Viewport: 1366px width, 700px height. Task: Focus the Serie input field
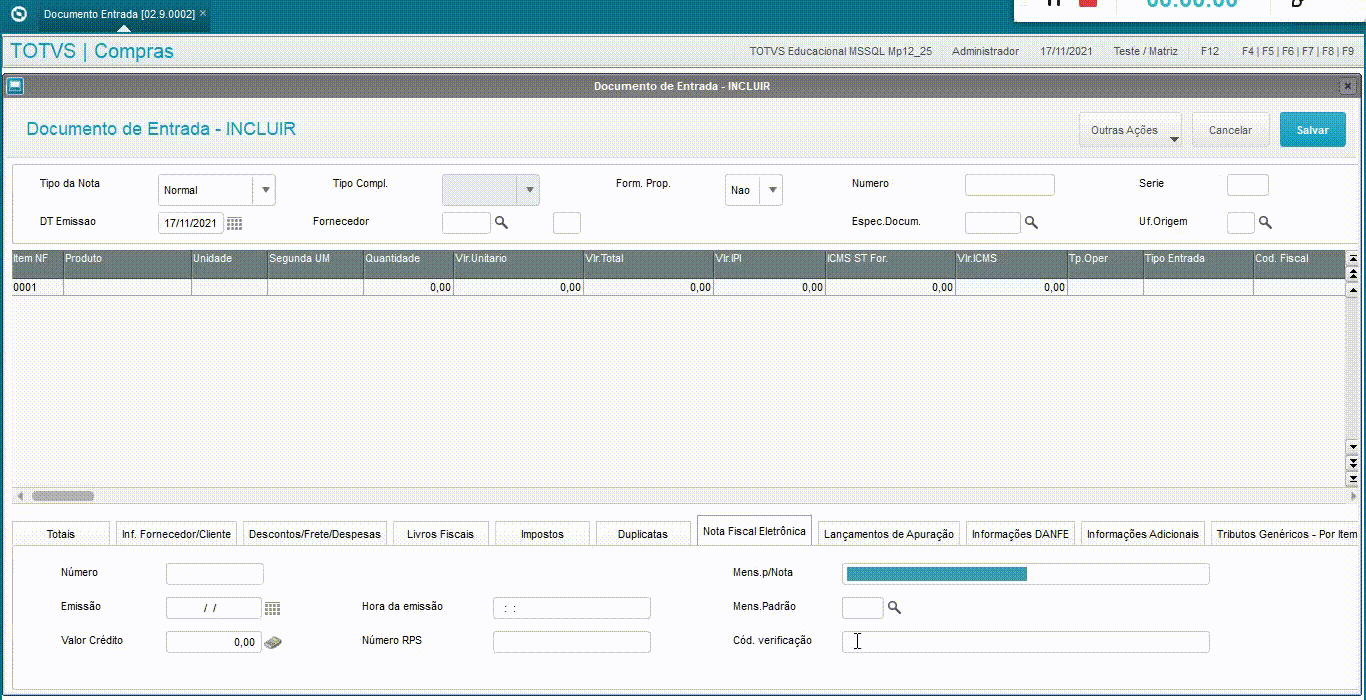1248,185
